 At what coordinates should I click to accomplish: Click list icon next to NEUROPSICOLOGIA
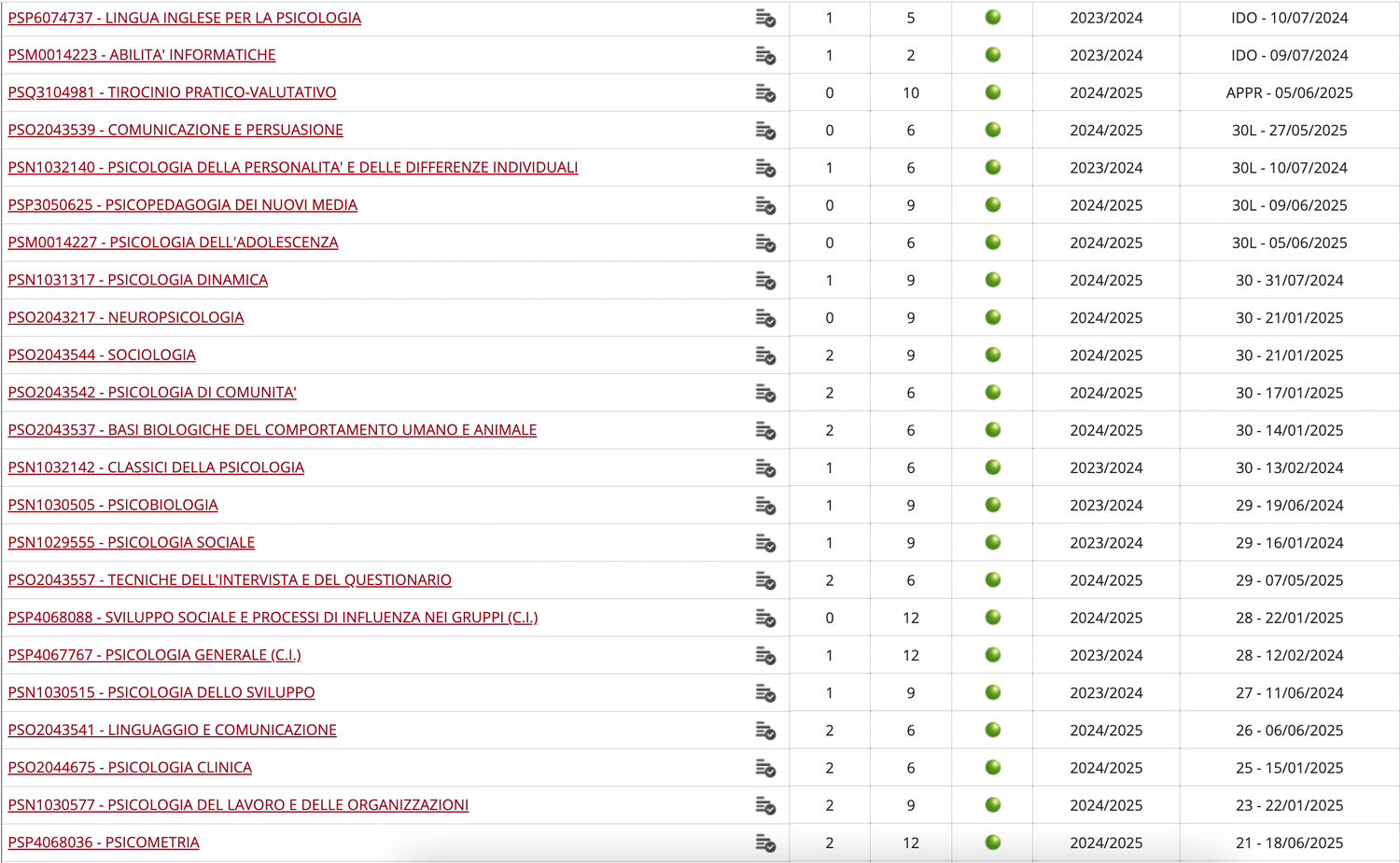[765, 318]
